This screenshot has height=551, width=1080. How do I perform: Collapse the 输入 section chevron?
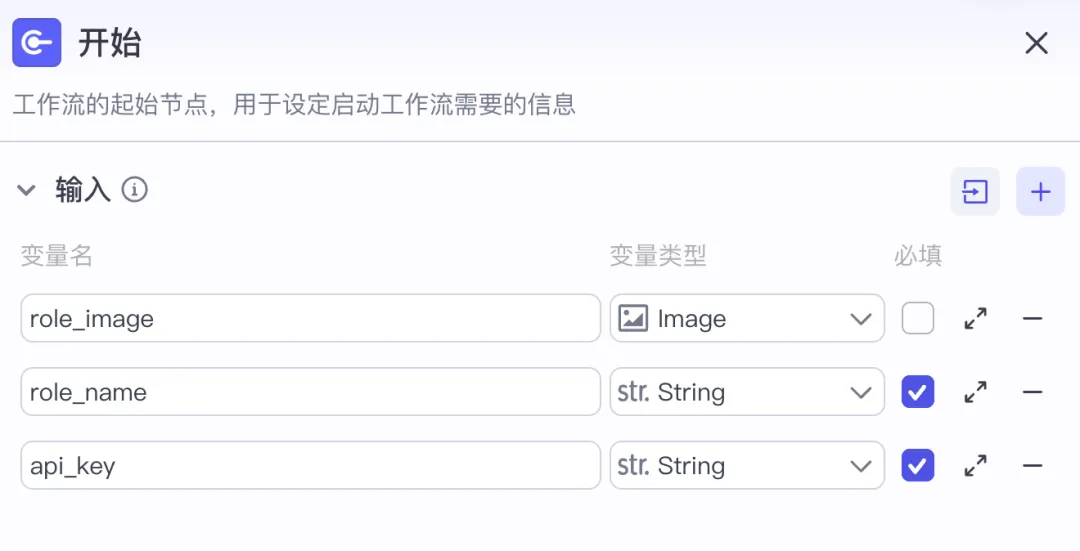point(26,190)
